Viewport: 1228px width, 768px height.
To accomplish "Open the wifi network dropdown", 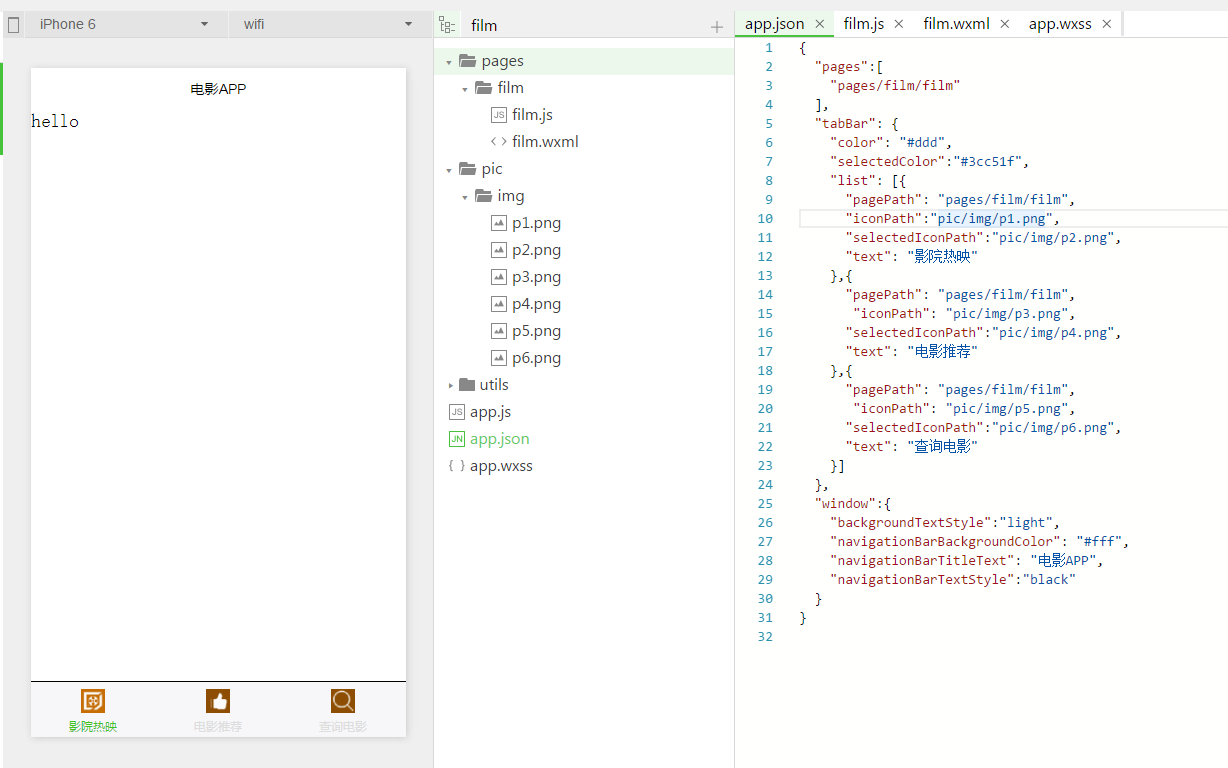I will click(x=328, y=24).
